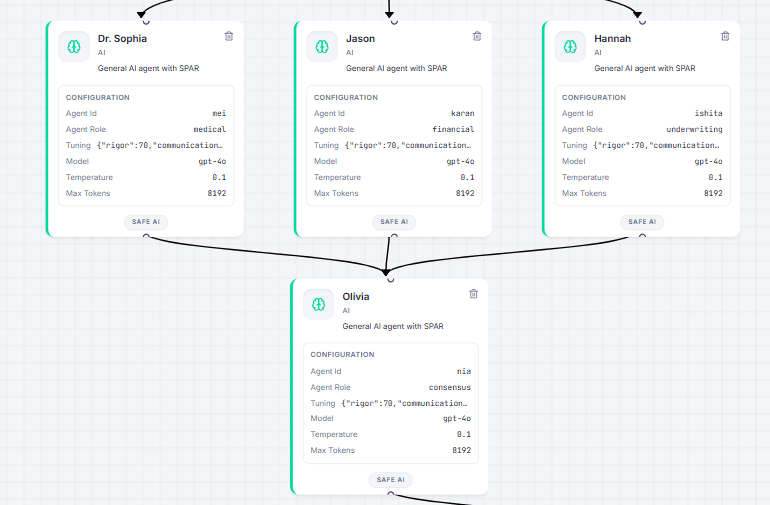Click the SAFE AI badge on Olivia
The height and width of the screenshot is (505, 770).
tap(390, 480)
